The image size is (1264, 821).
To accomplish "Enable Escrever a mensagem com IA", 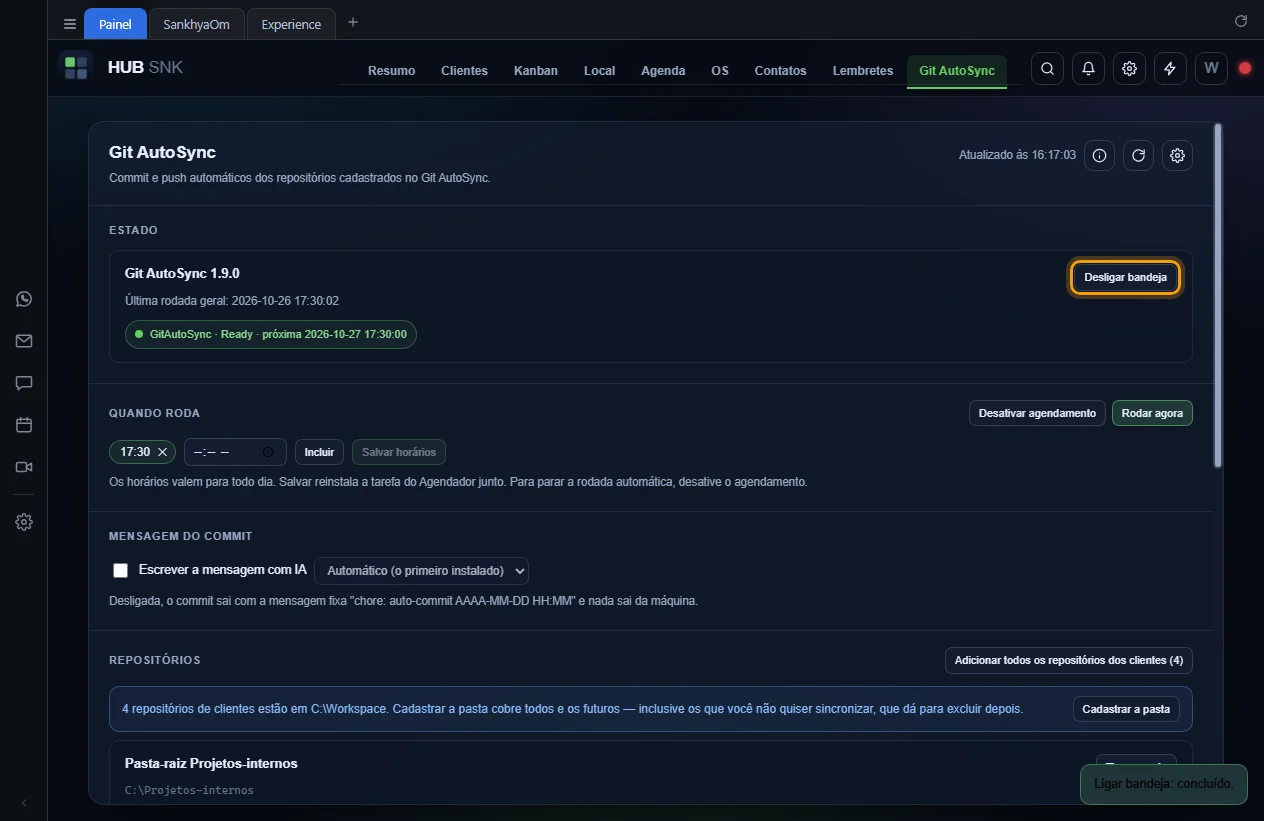I will (121, 570).
